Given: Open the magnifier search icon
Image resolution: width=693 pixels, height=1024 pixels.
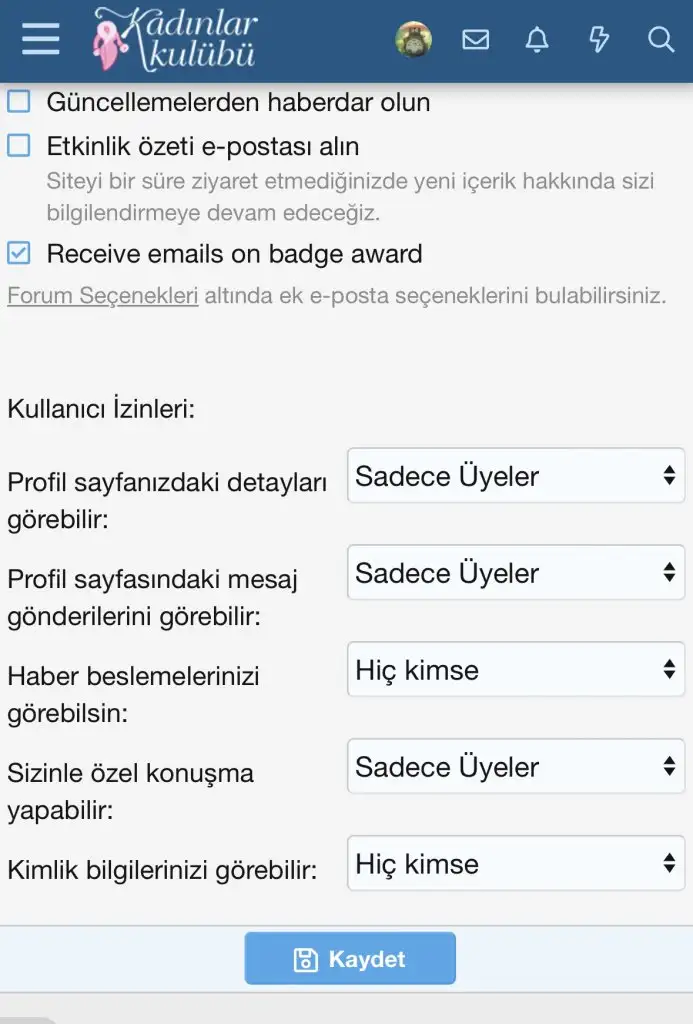Looking at the screenshot, I should [661, 40].
